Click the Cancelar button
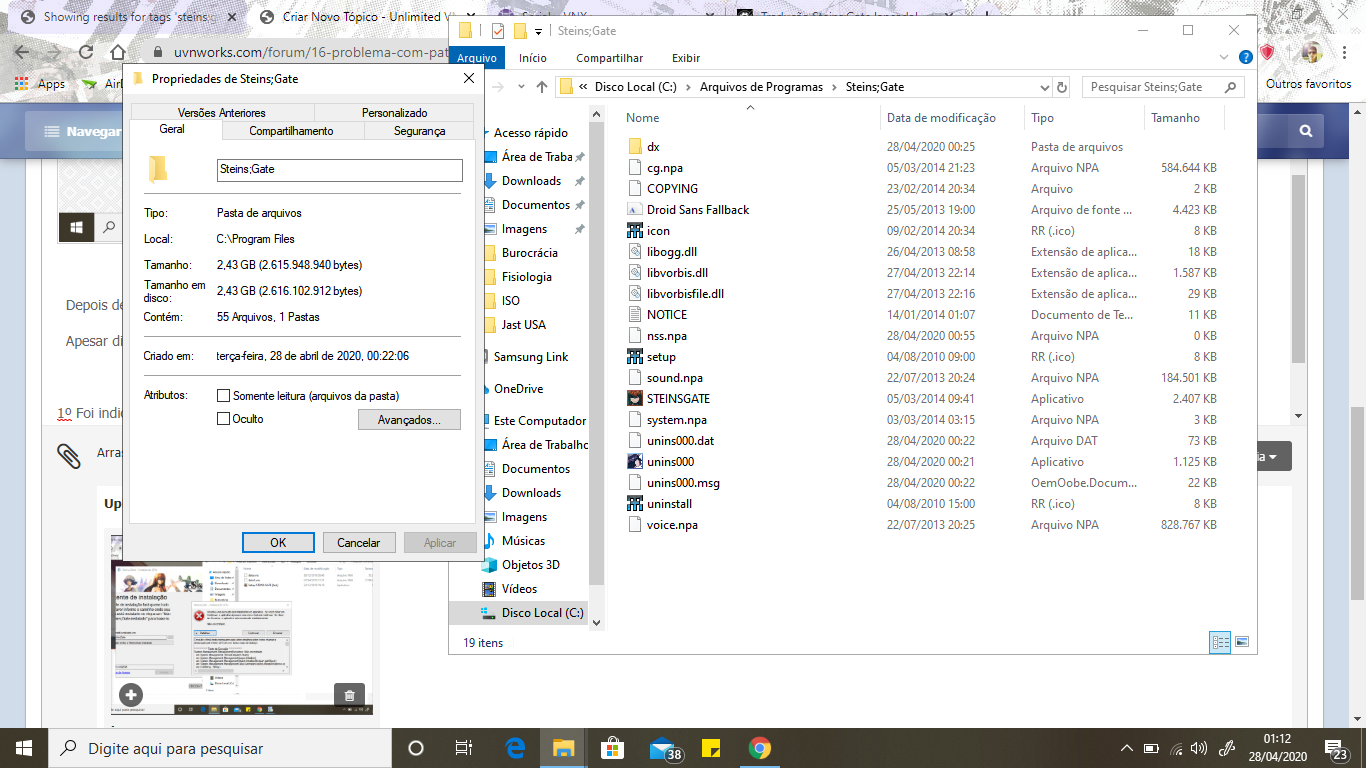 click(359, 542)
